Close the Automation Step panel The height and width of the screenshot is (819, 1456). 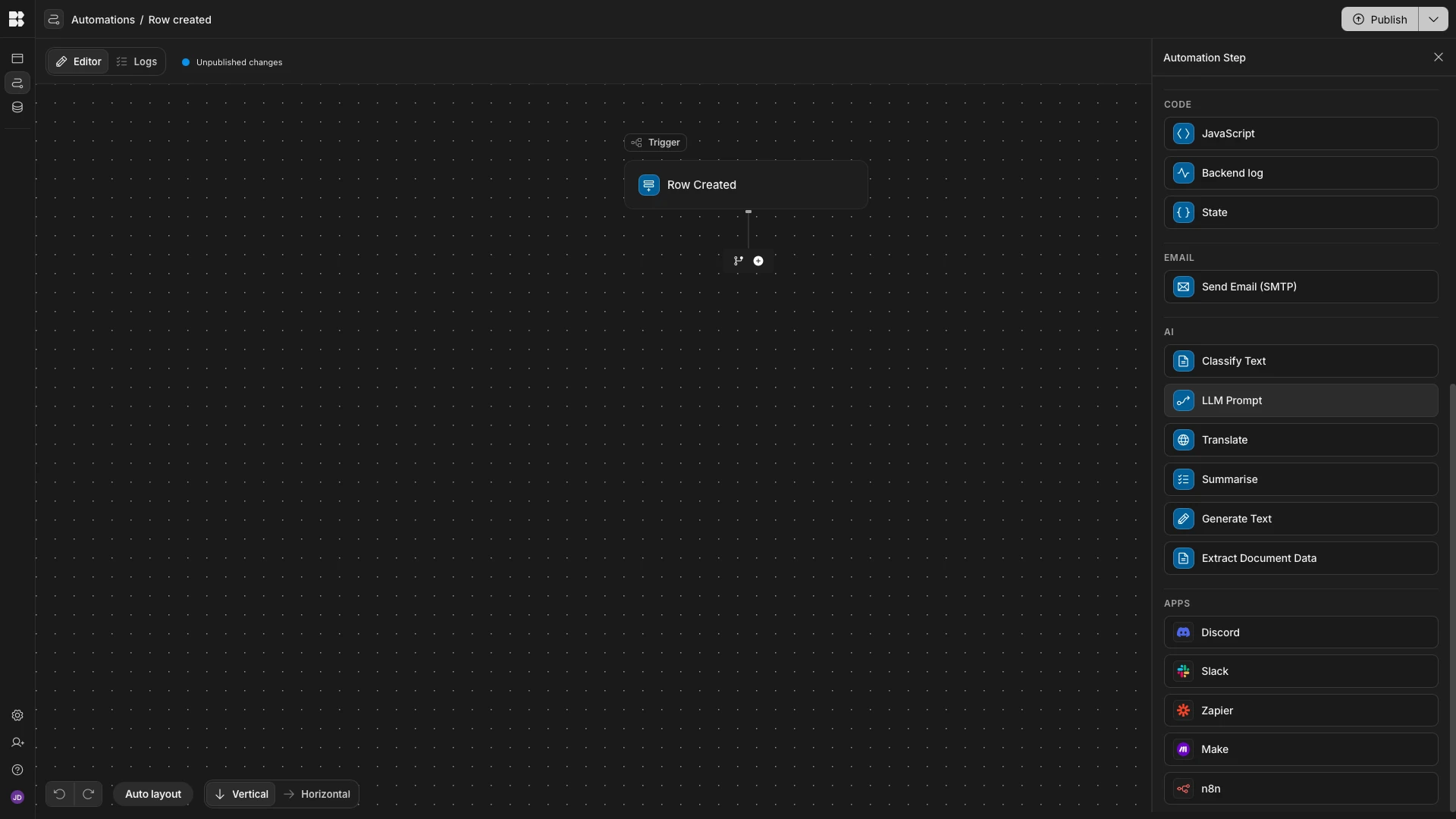tap(1438, 58)
